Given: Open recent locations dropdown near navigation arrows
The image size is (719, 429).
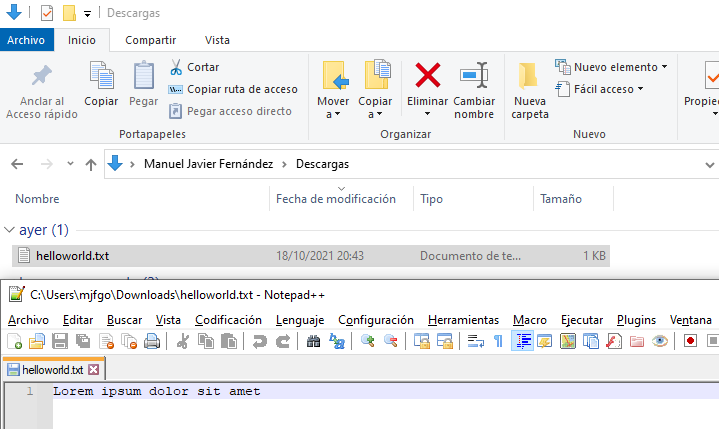Looking at the screenshot, I should 70,163.
